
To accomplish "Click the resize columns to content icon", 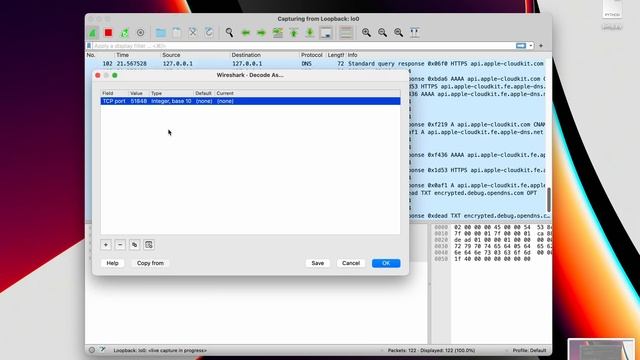I will tap(414, 33).
